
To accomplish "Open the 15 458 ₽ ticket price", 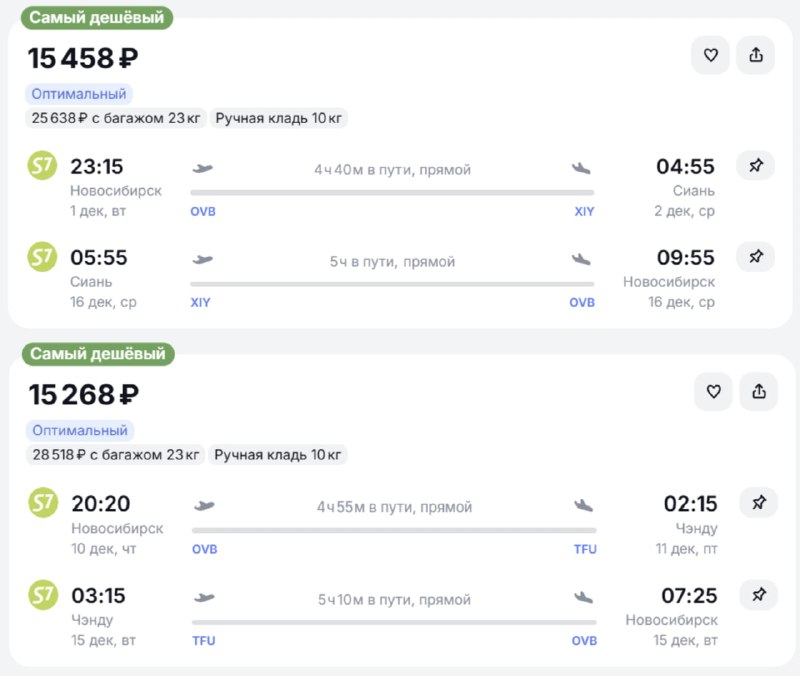I will (x=83, y=58).
